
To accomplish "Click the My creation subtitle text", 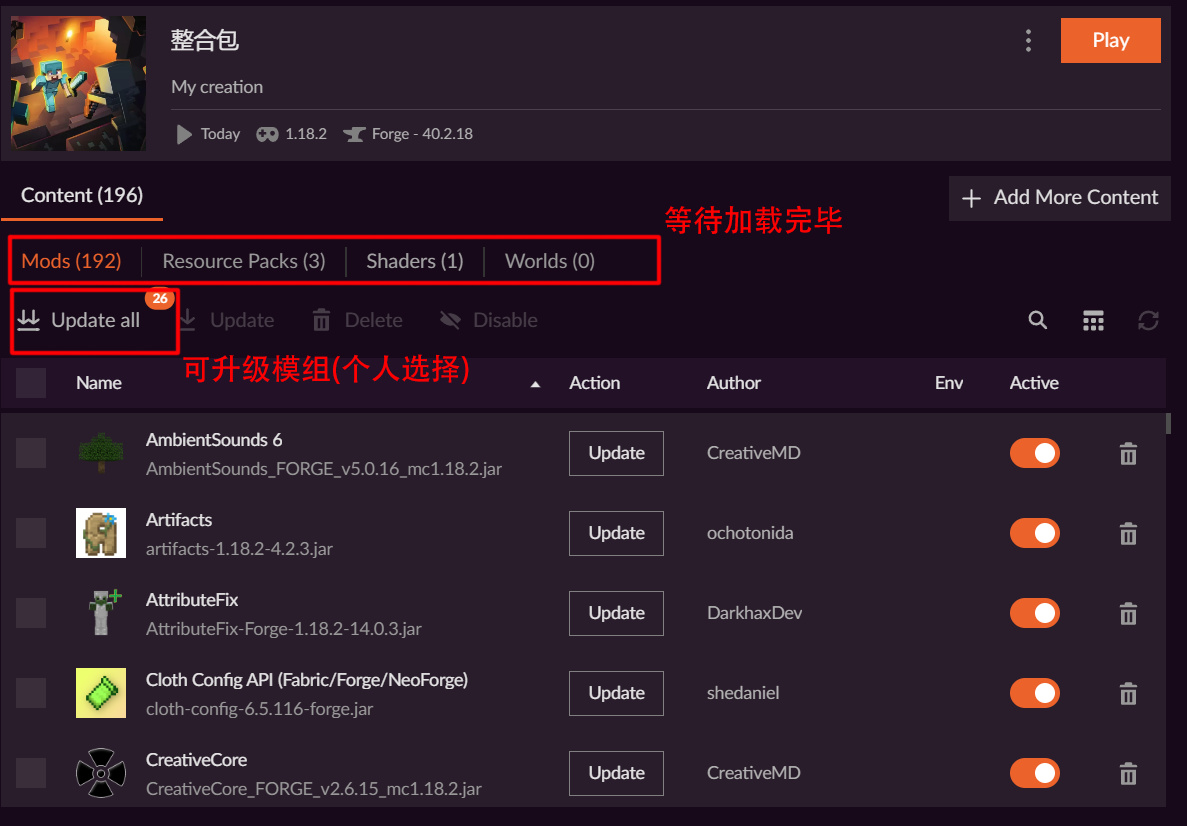I will (x=217, y=87).
